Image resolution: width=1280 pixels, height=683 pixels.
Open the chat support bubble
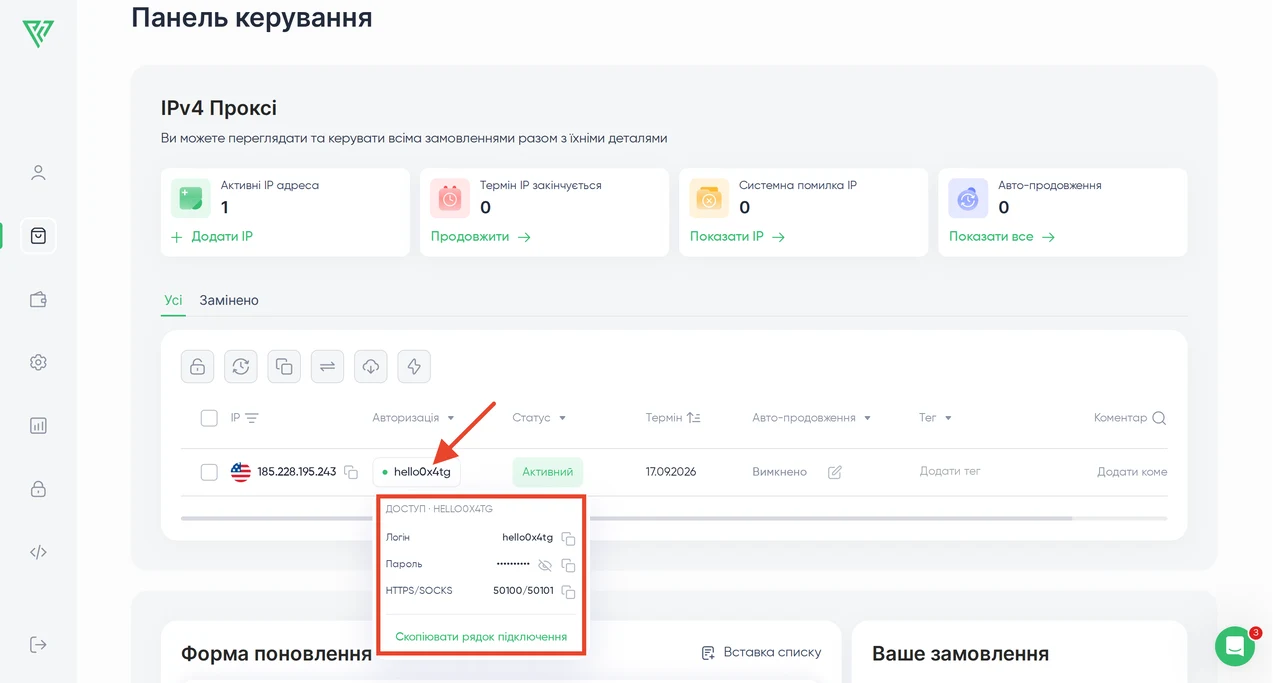(x=1235, y=646)
